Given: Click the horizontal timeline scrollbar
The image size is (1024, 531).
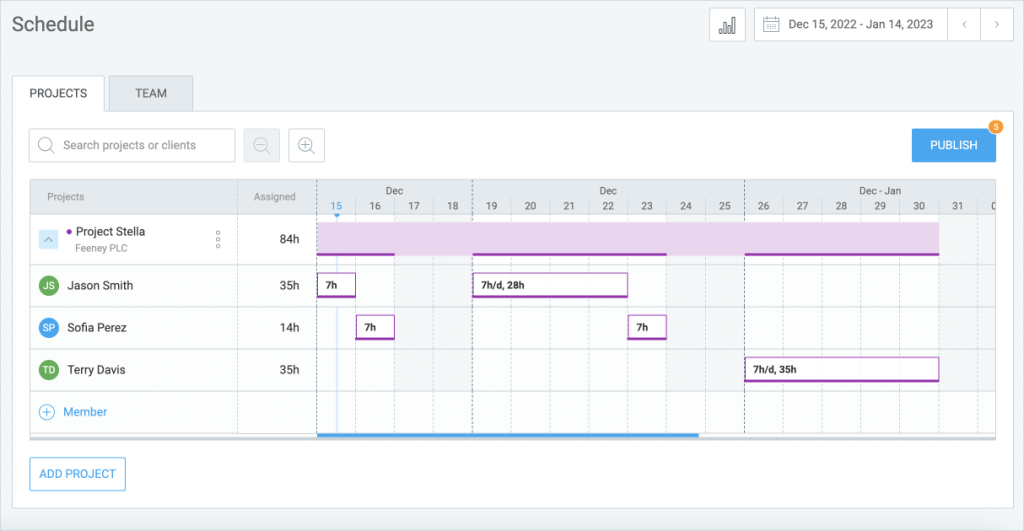Looking at the screenshot, I should click(x=507, y=435).
